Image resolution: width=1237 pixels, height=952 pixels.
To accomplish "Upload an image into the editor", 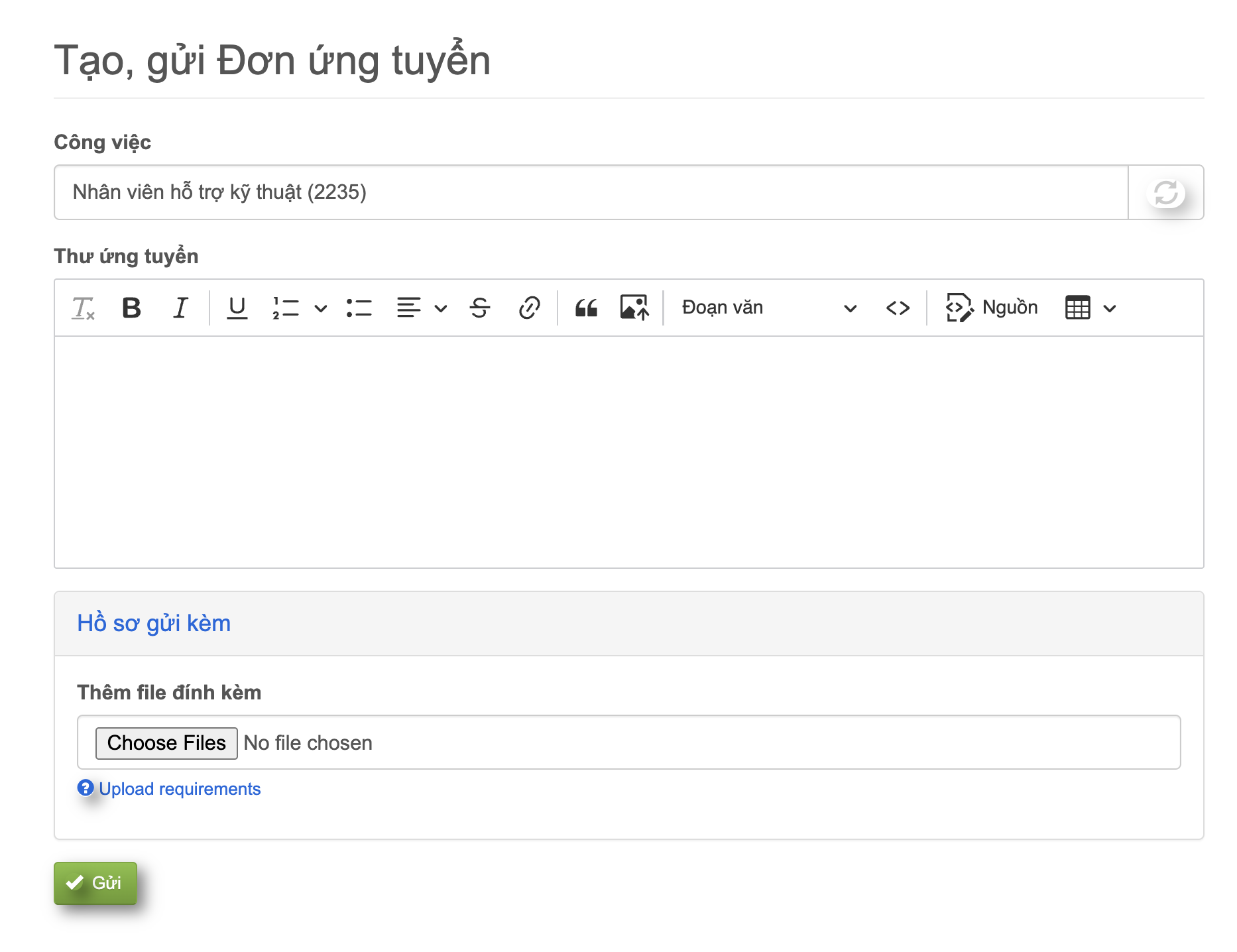I will pyautogui.click(x=634, y=308).
